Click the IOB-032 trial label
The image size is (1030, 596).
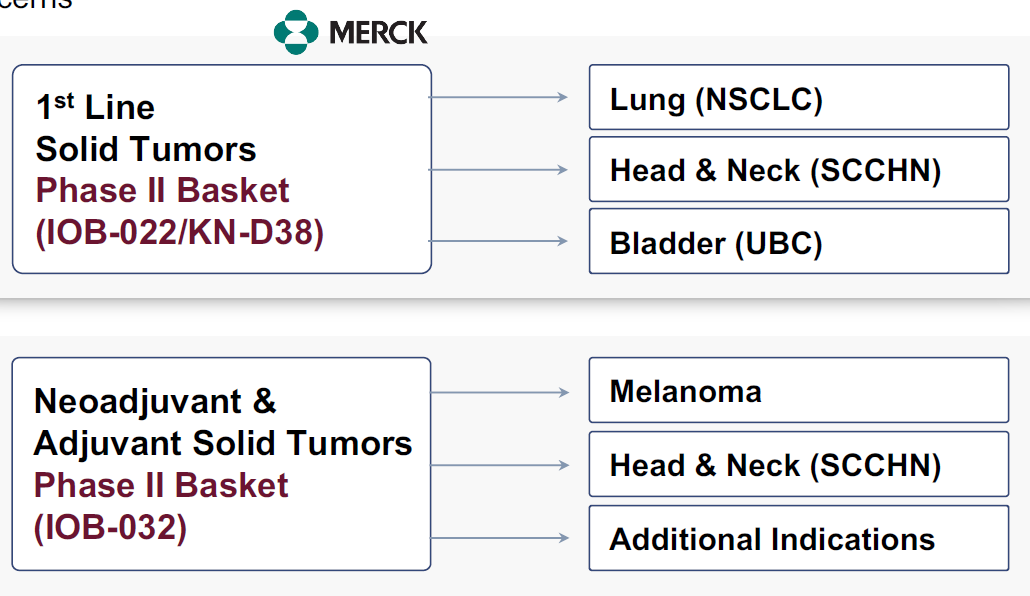110,527
